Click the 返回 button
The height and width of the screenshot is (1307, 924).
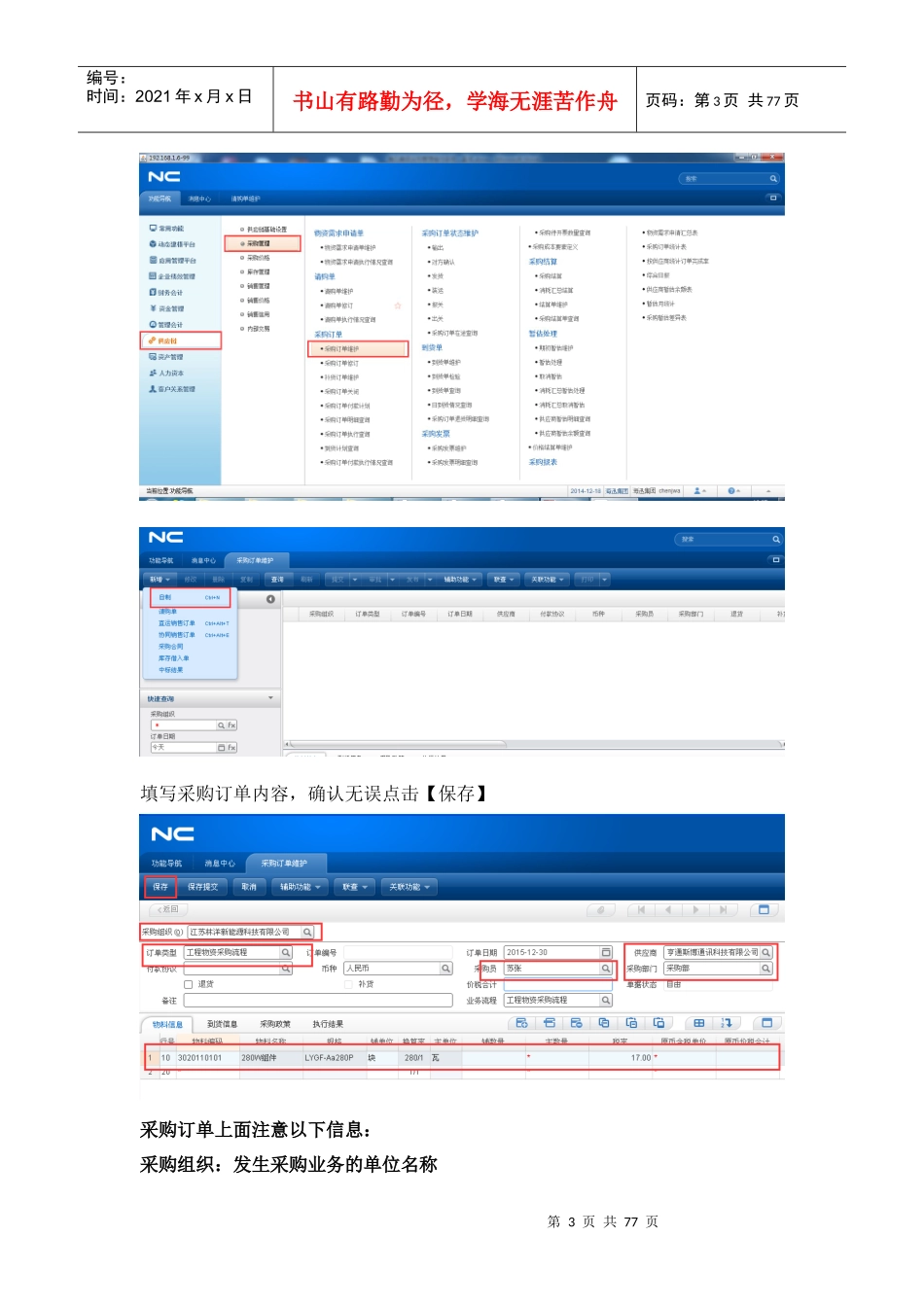[167, 909]
